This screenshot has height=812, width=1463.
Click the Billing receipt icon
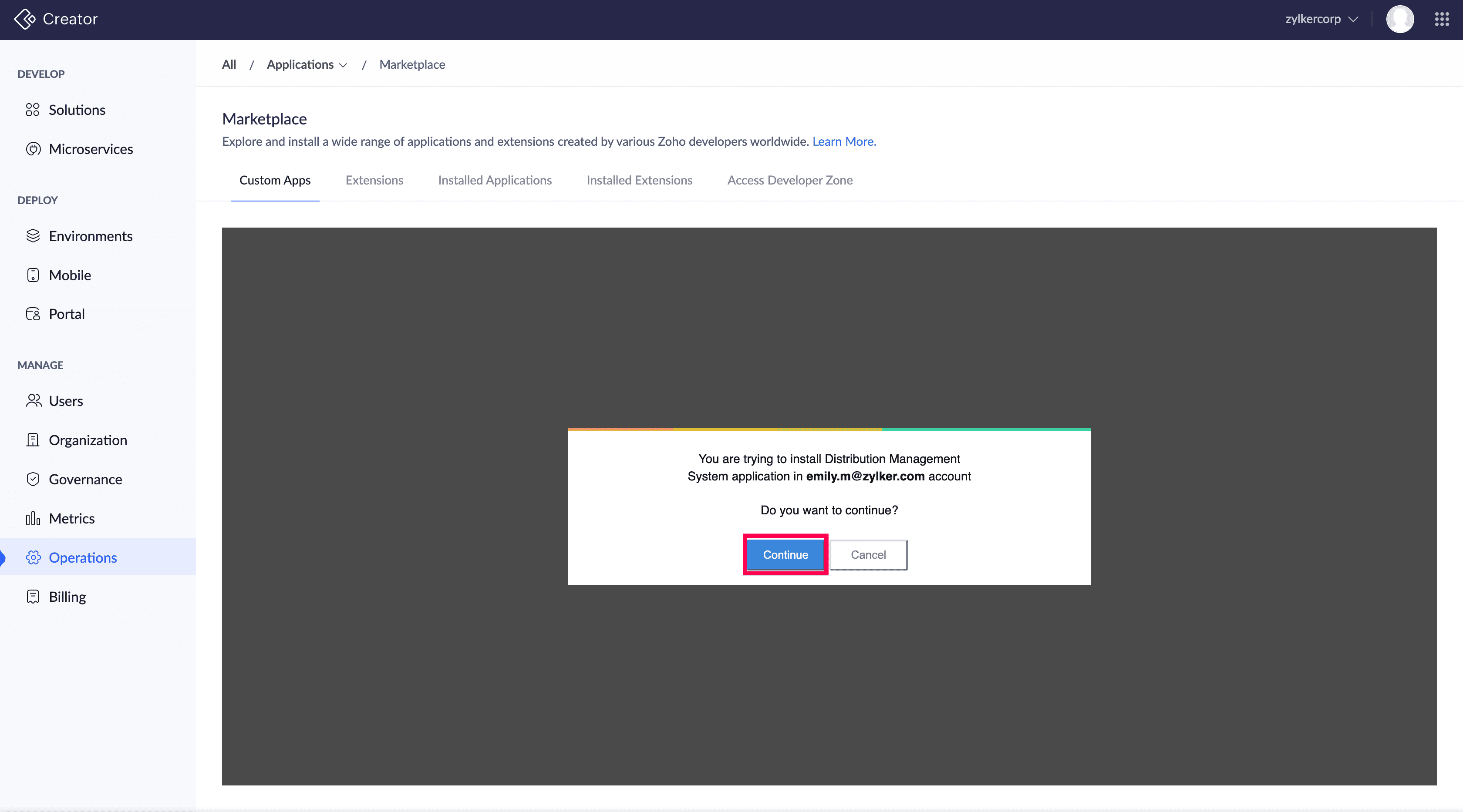coord(33,596)
